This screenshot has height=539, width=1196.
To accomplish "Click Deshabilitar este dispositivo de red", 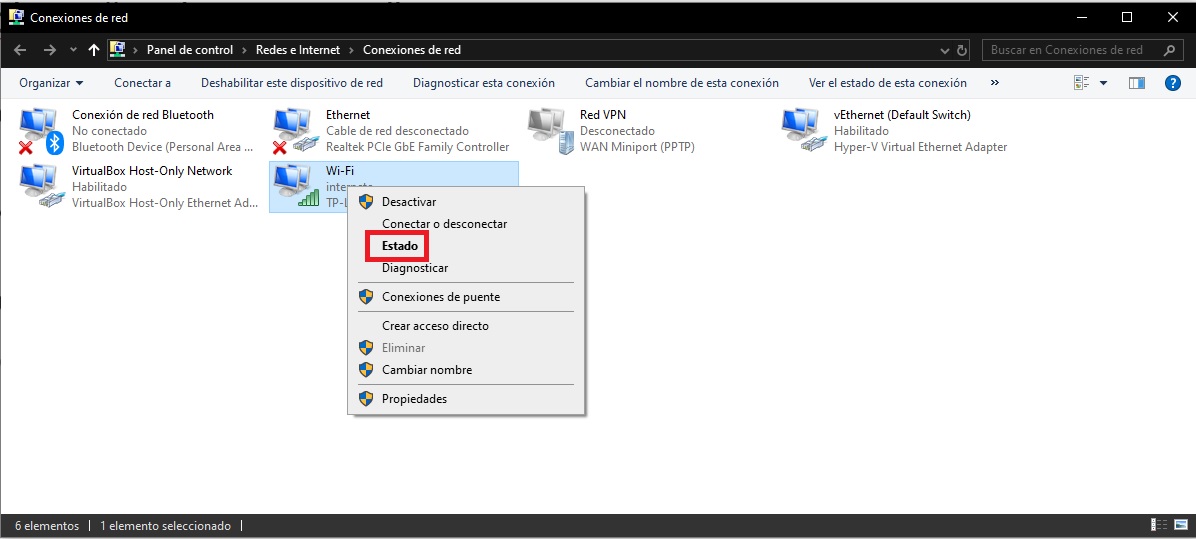I will (x=291, y=83).
